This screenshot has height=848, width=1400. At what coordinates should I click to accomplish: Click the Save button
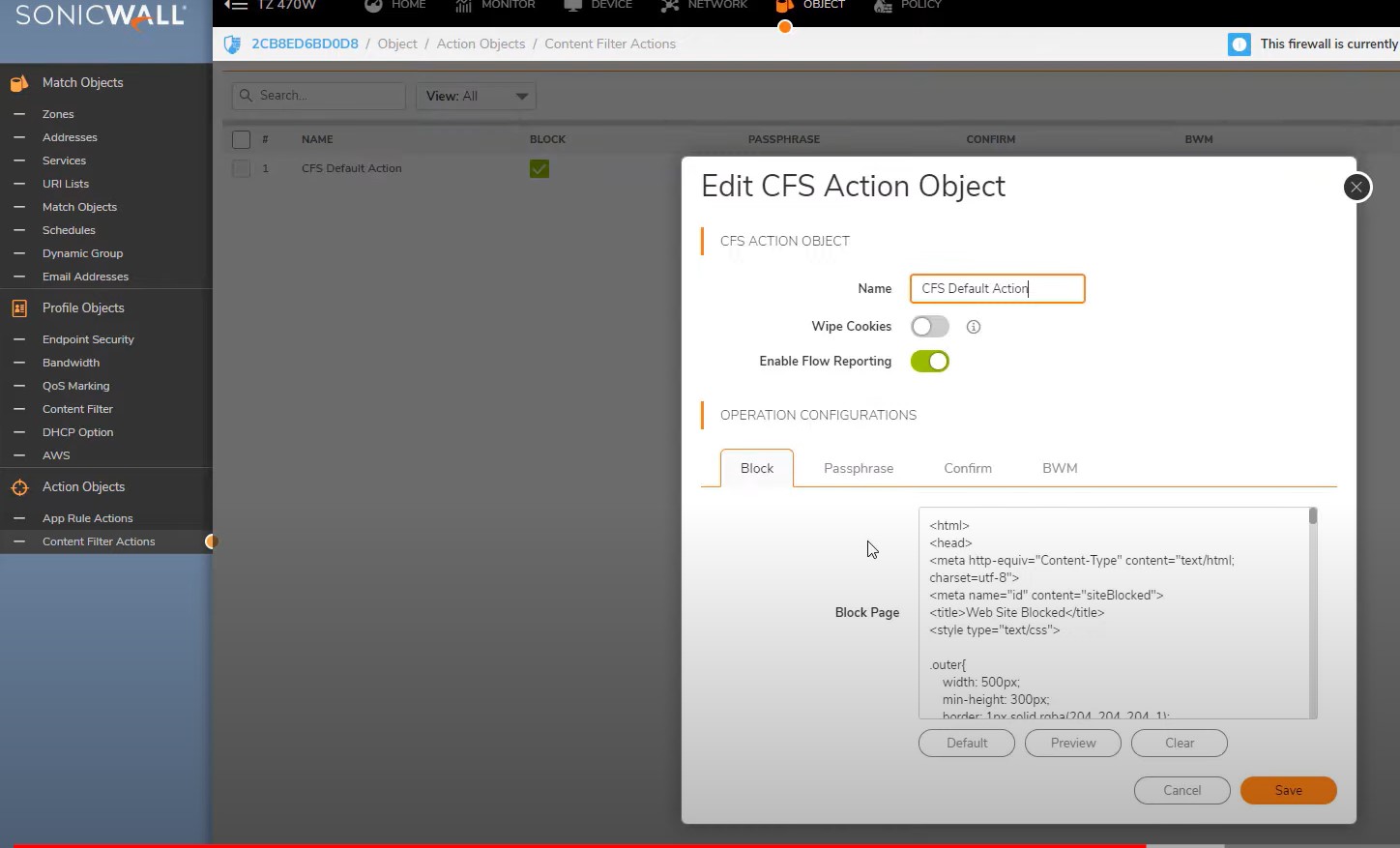pos(1288,790)
